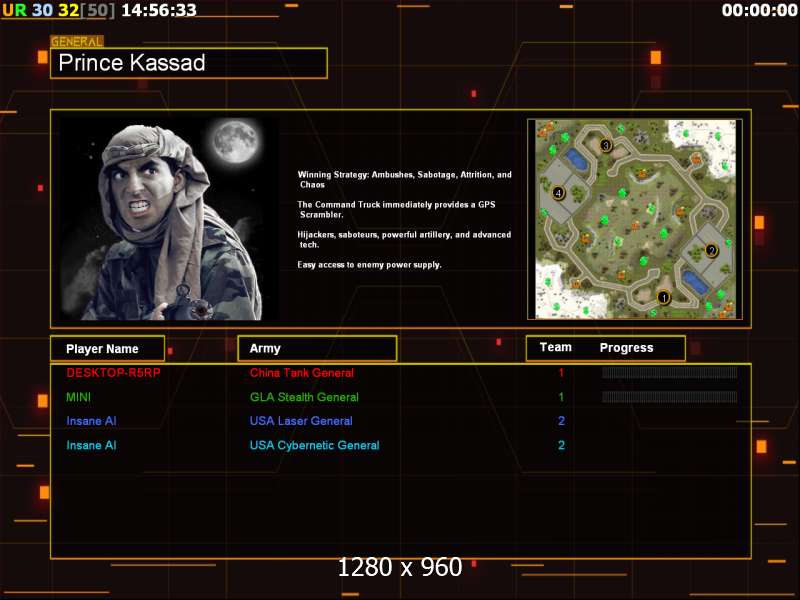Click the GENERAL label above the name
Viewport: 800px width, 600px height.
point(77,42)
